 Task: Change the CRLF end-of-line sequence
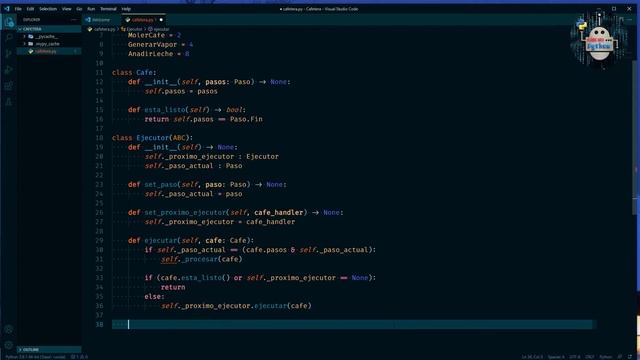[x=590, y=357]
